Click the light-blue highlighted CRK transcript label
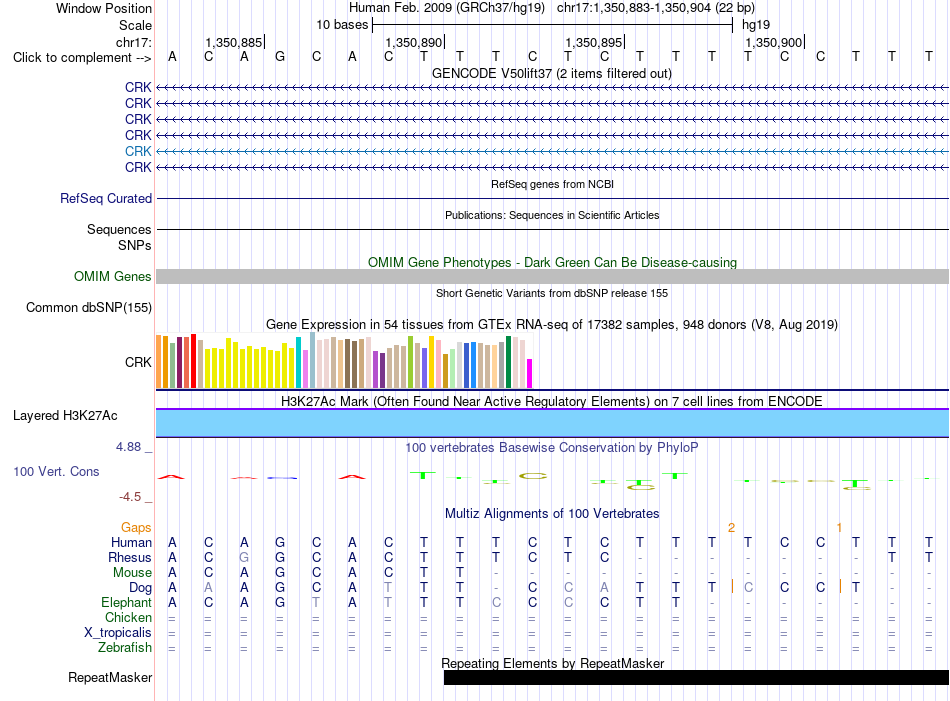This screenshot has width=950, height=701. (138, 151)
